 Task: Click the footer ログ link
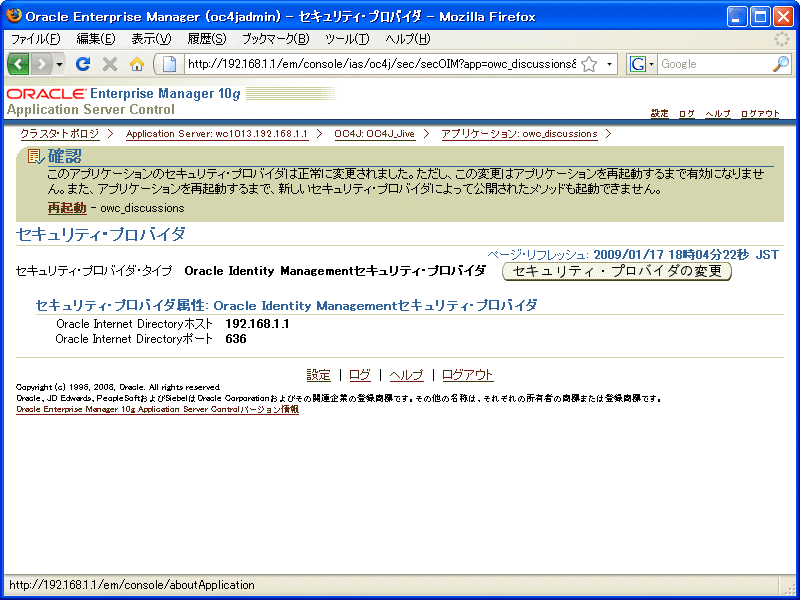(360, 375)
